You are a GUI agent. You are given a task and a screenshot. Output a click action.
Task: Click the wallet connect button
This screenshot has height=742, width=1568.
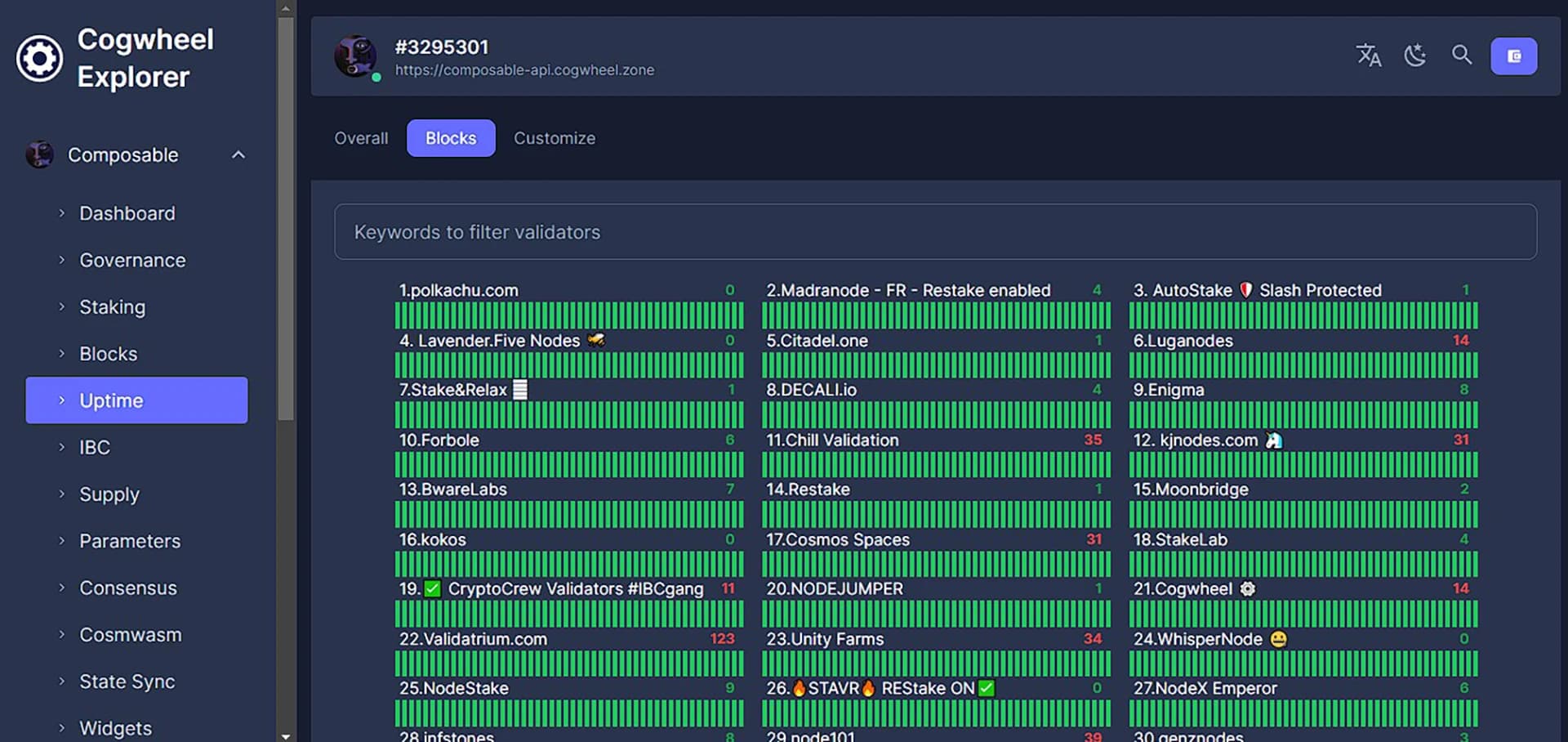[1514, 56]
